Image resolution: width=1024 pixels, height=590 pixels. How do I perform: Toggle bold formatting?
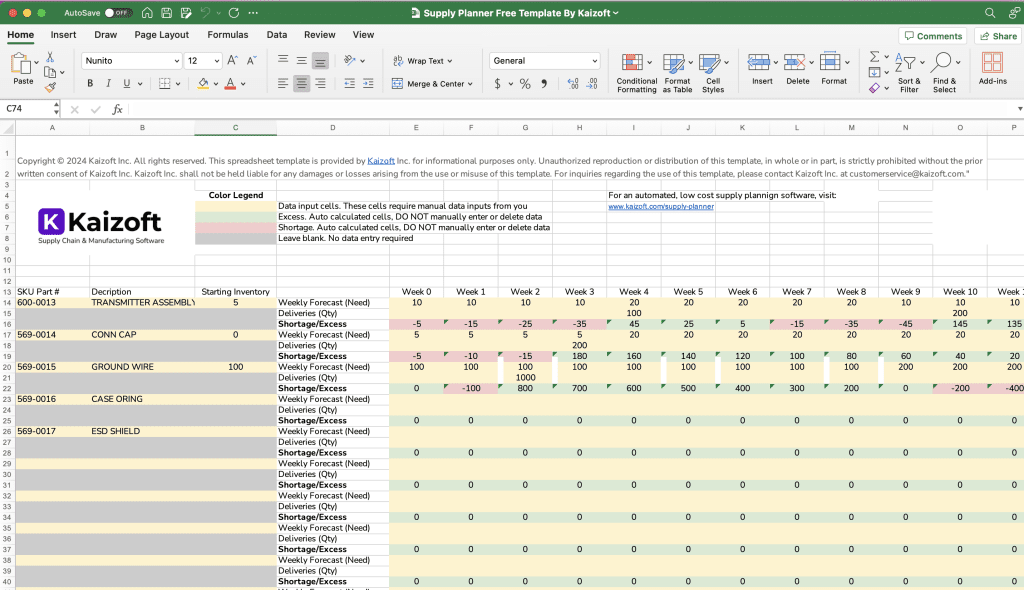pos(91,84)
